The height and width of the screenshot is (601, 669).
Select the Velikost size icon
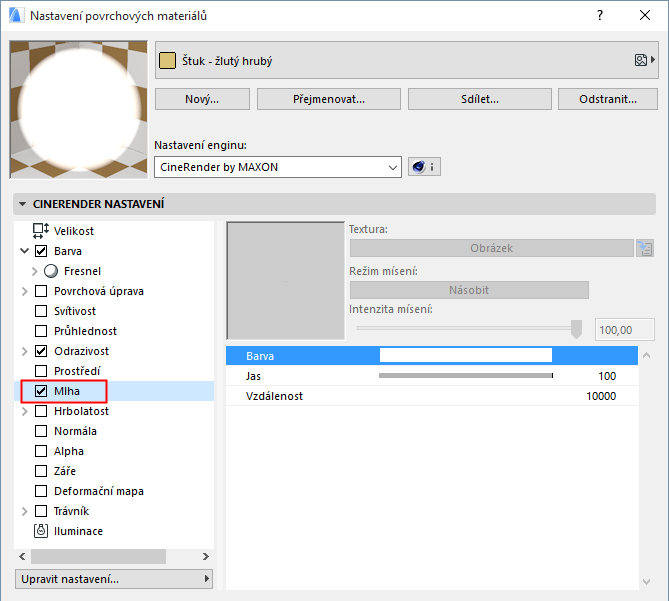click(41, 231)
